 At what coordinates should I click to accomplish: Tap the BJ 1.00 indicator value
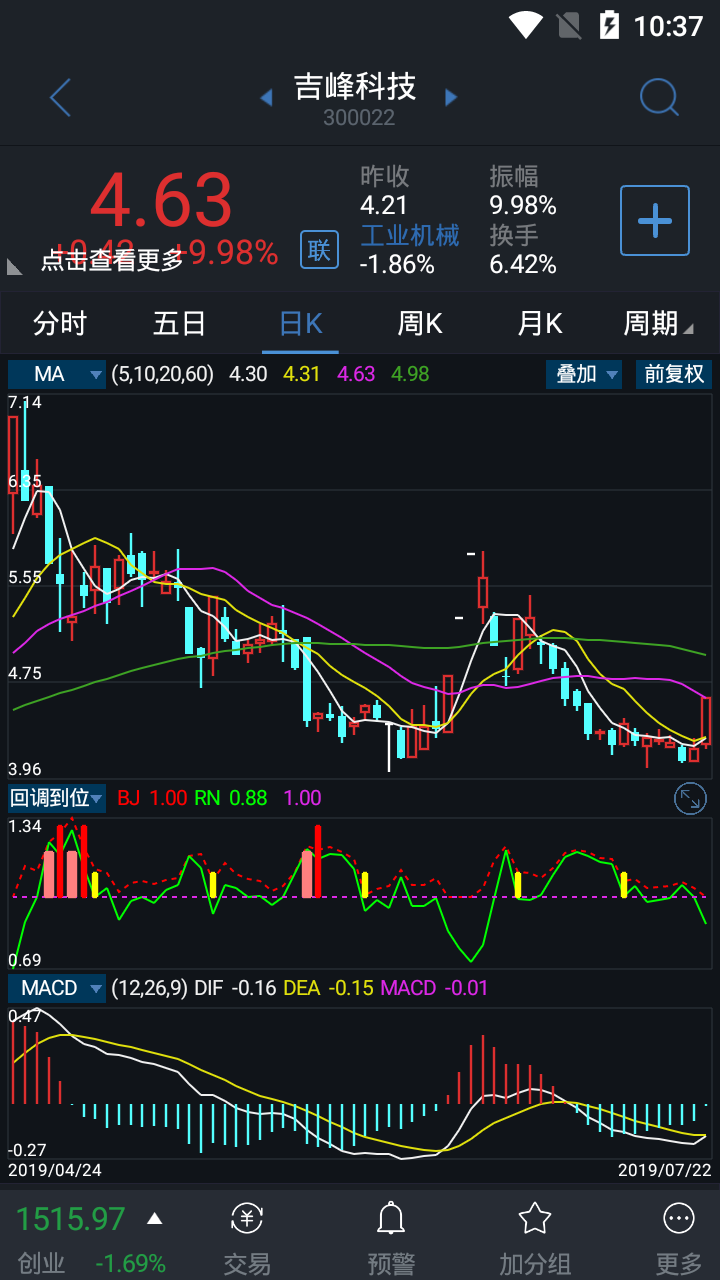point(152,798)
